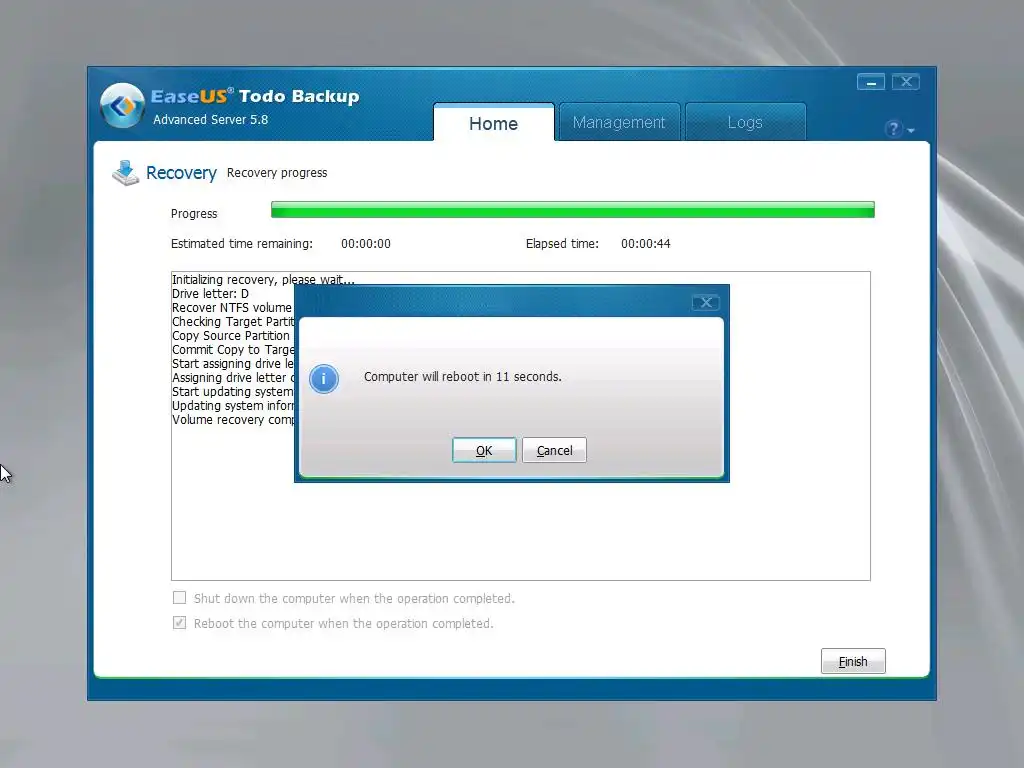The width and height of the screenshot is (1024, 768).
Task: Select the 'Drive letter: D' log line
Action: click(210, 294)
